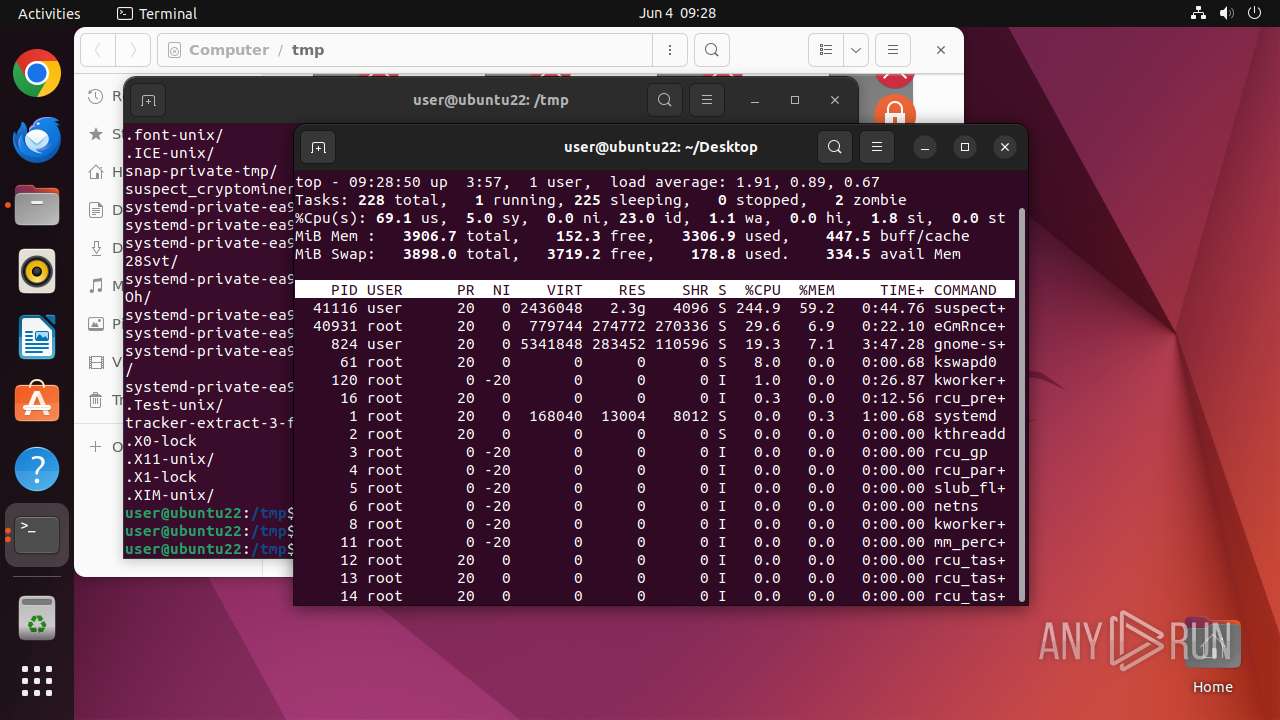1280x720 pixels.
Task: Select the eGmRnce+ process row in top
Action: (655, 326)
